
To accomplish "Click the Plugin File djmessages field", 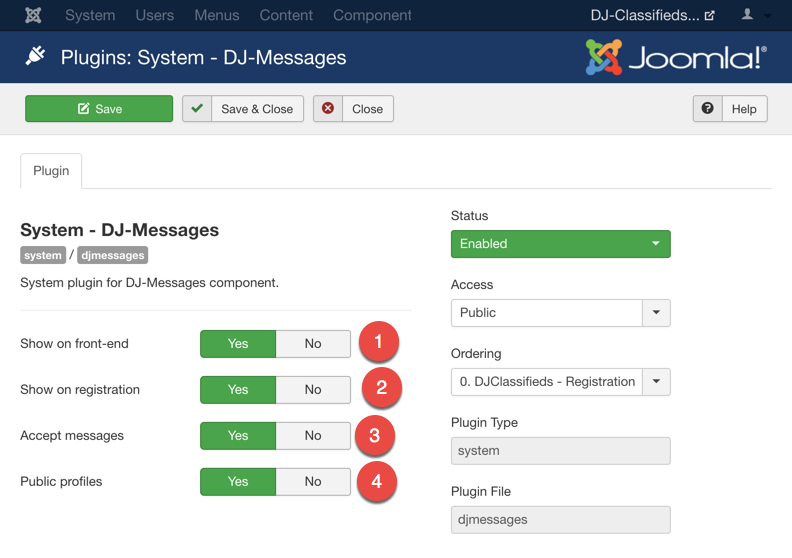I will point(561,520).
